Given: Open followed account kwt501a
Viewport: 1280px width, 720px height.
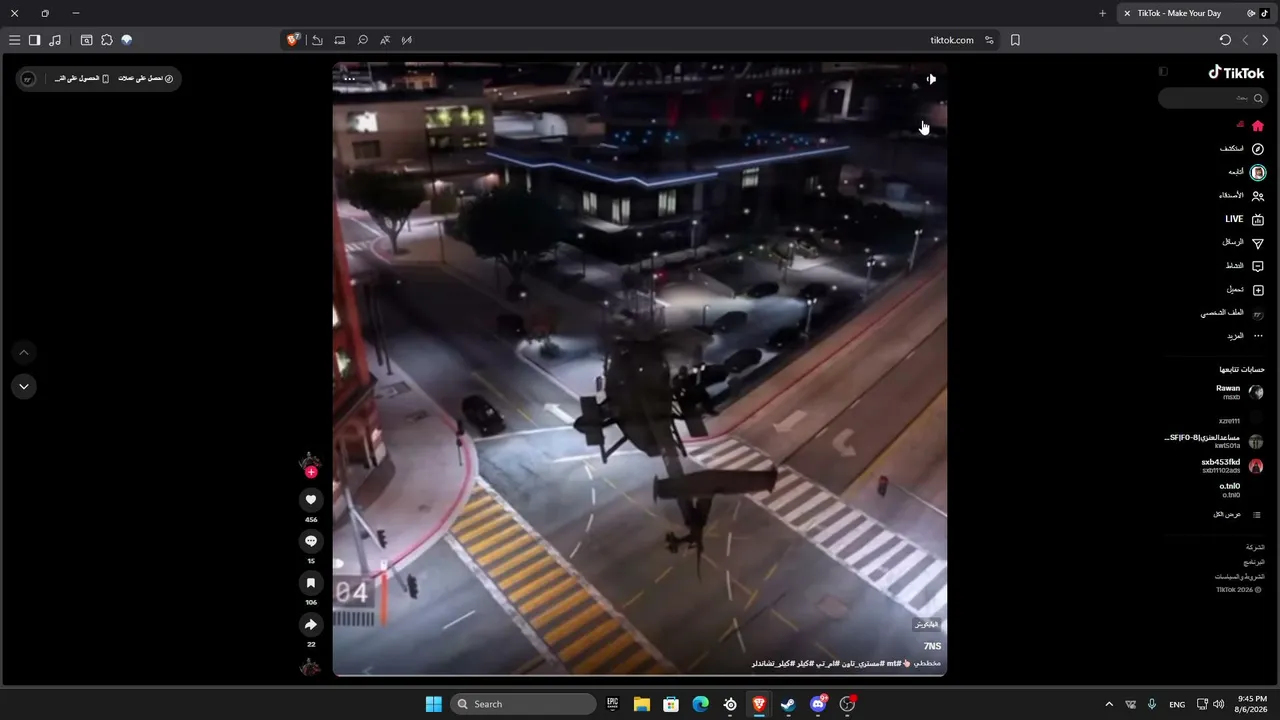Looking at the screenshot, I should [x=1215, y=441].
